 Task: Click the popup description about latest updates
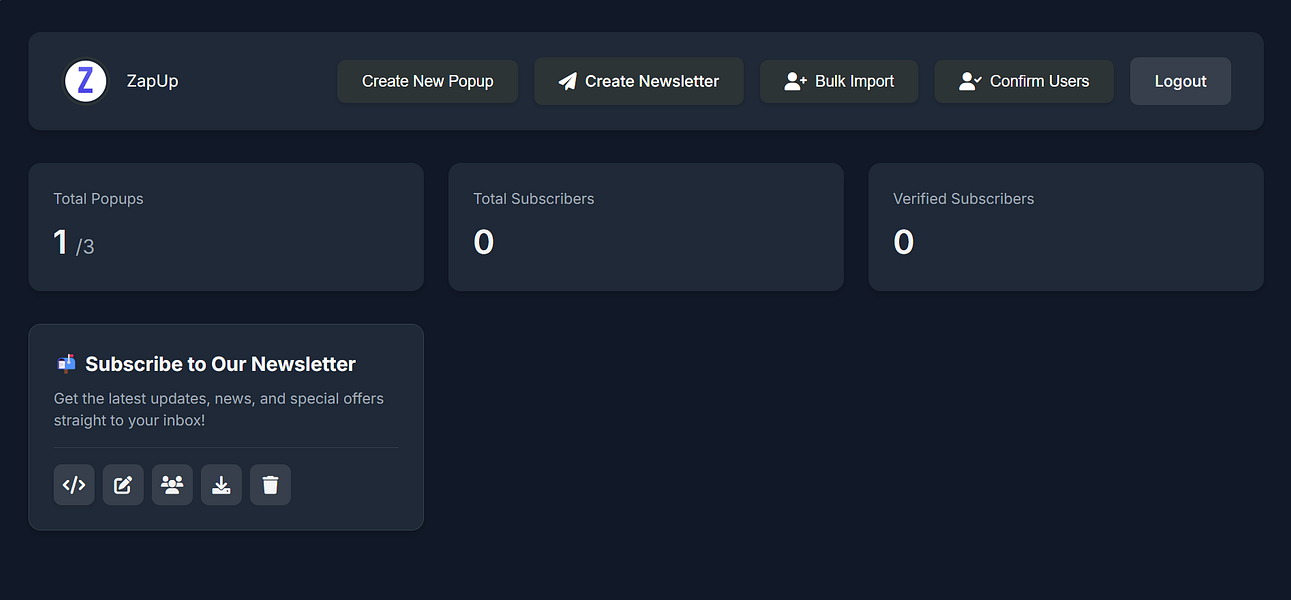(219, 409)
